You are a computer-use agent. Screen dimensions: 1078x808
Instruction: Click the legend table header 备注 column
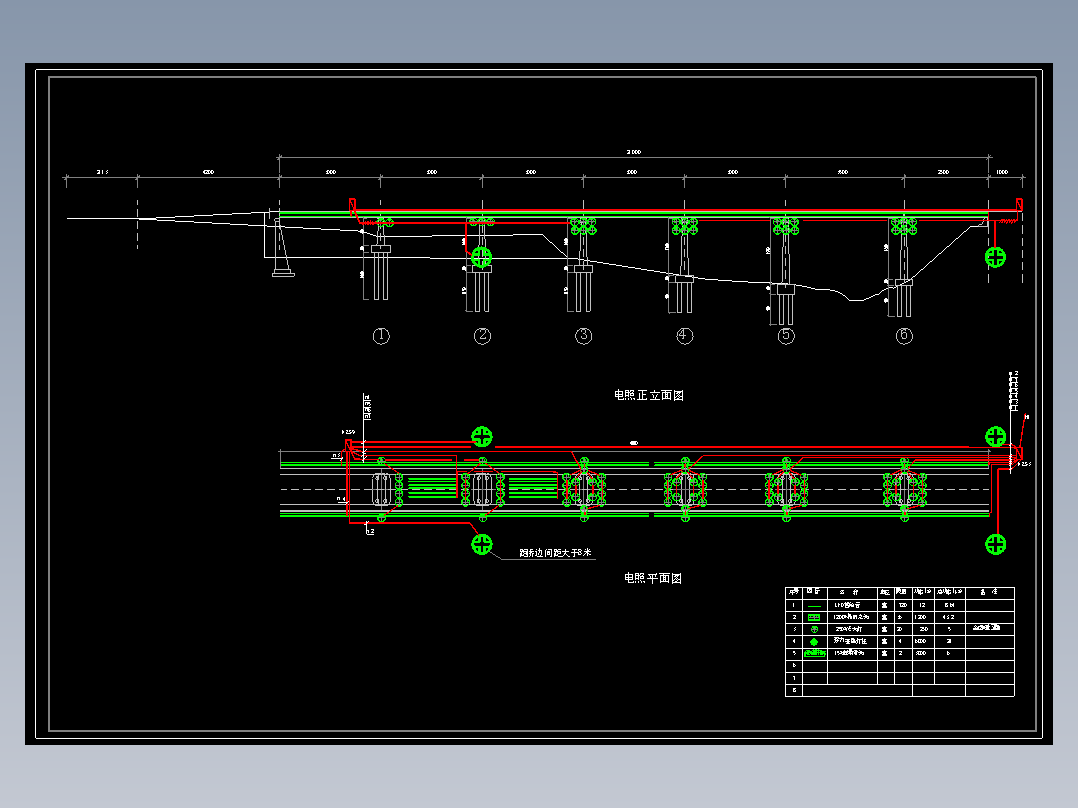(x=989, y=593)
